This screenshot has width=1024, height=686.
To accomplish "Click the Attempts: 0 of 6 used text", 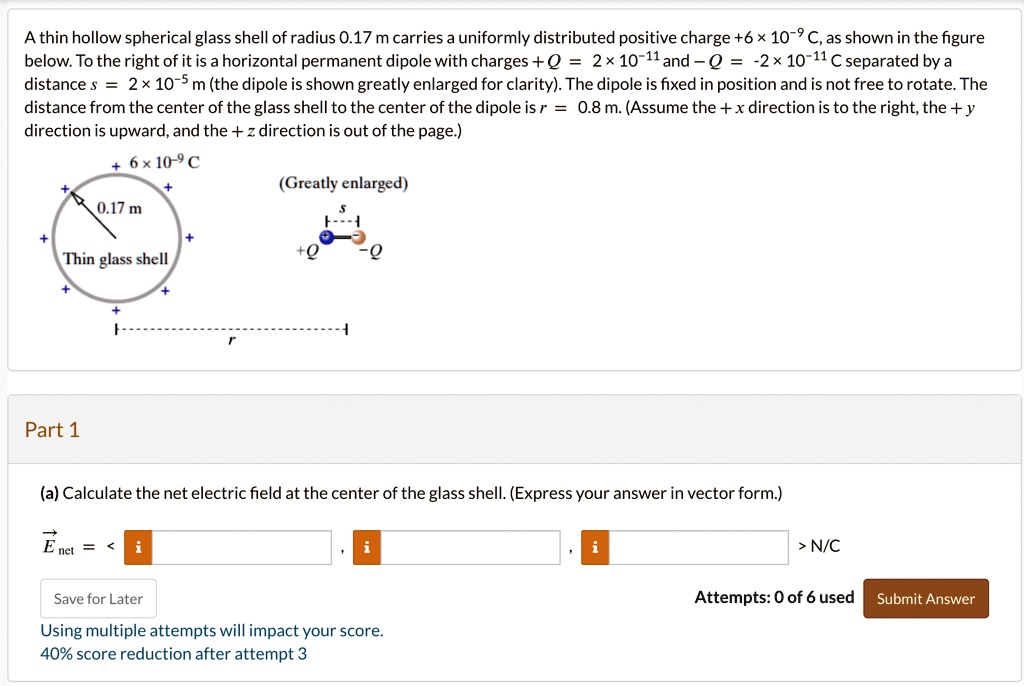I will pyautogui.click(x=774, y=597).
